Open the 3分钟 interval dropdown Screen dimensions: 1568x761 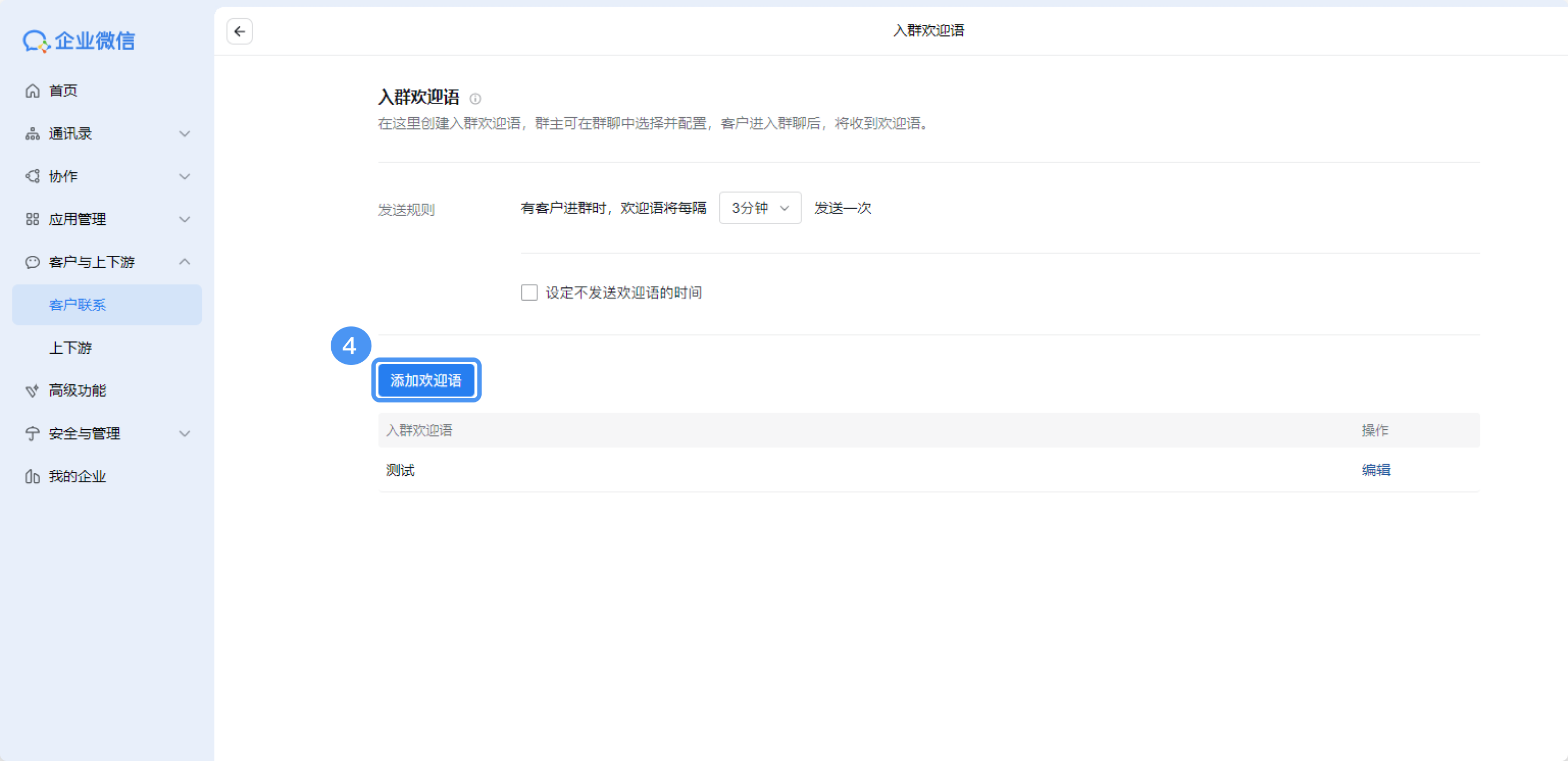click(x=760, y=208)
